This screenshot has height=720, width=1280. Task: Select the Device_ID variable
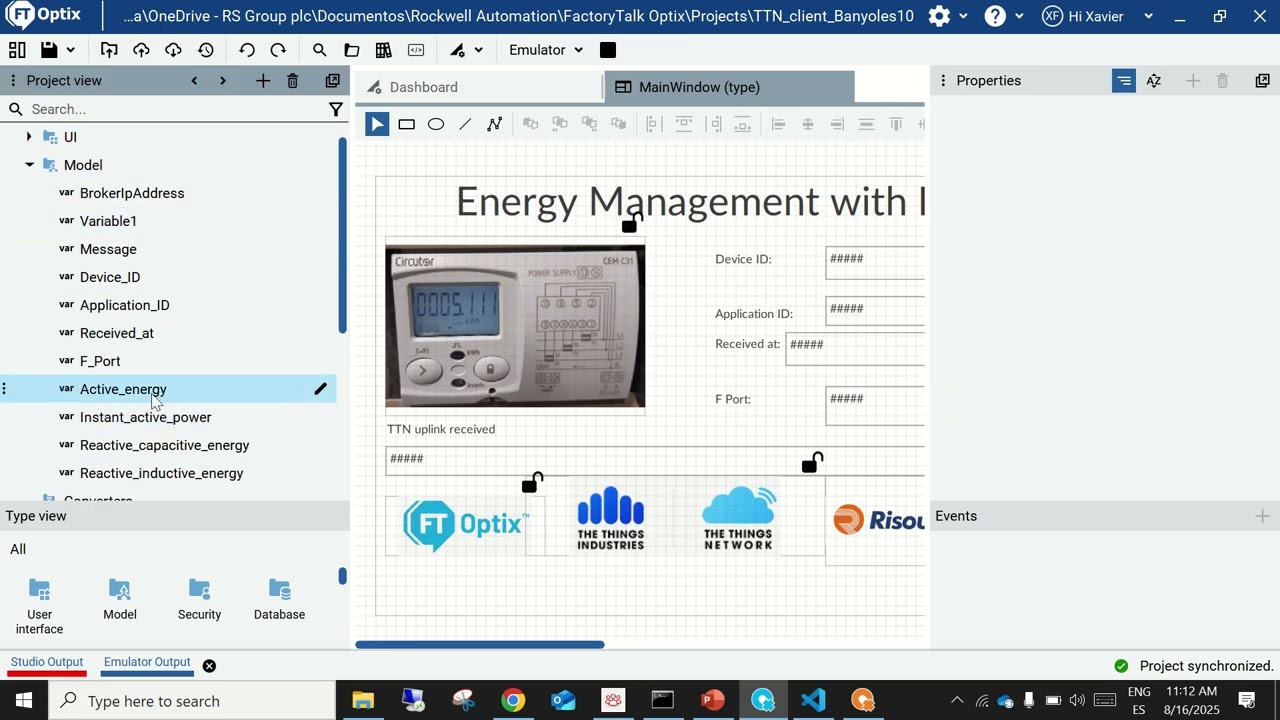(x=110, y=277)
